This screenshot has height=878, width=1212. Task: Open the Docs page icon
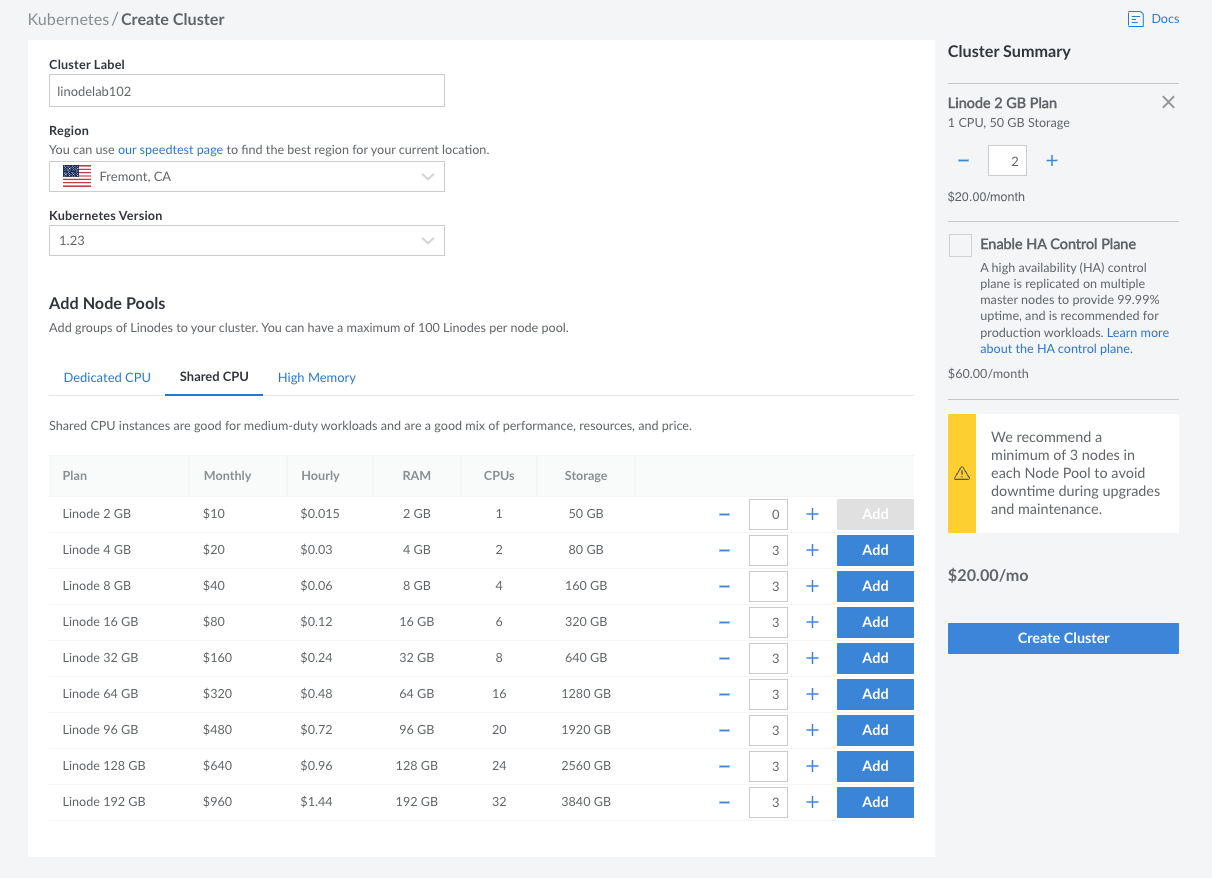[1135, 19]
